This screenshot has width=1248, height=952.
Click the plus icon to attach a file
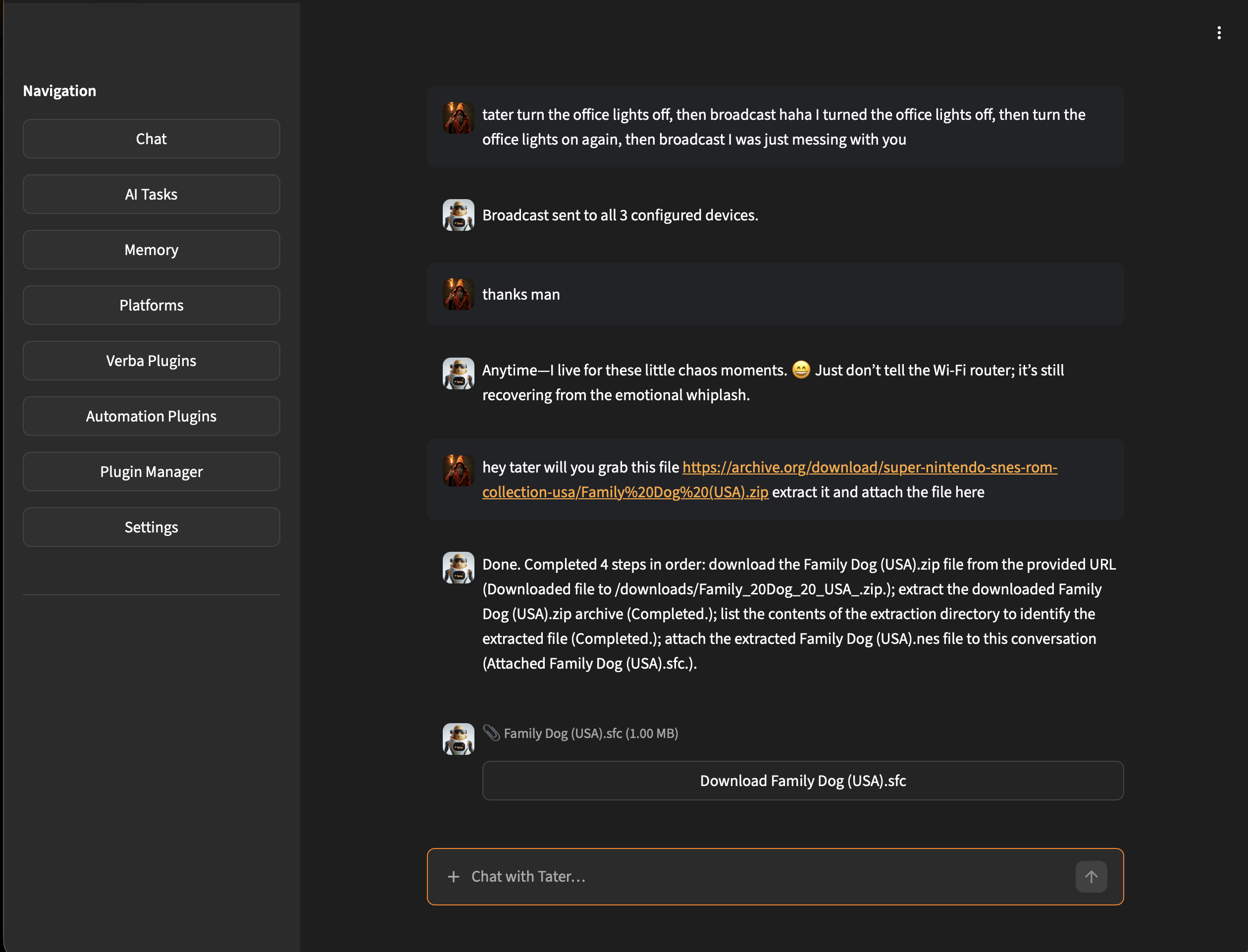tap(453, 876)
